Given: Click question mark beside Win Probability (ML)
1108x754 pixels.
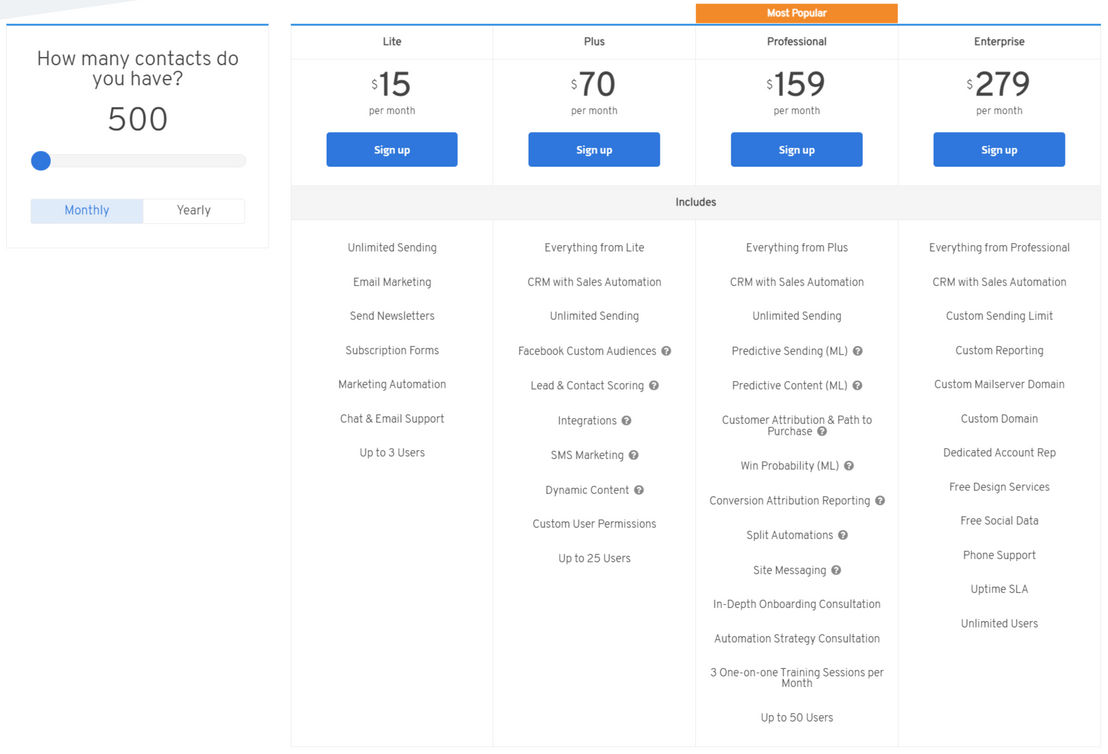Looking at the screenshot, I should coord(849,466).
